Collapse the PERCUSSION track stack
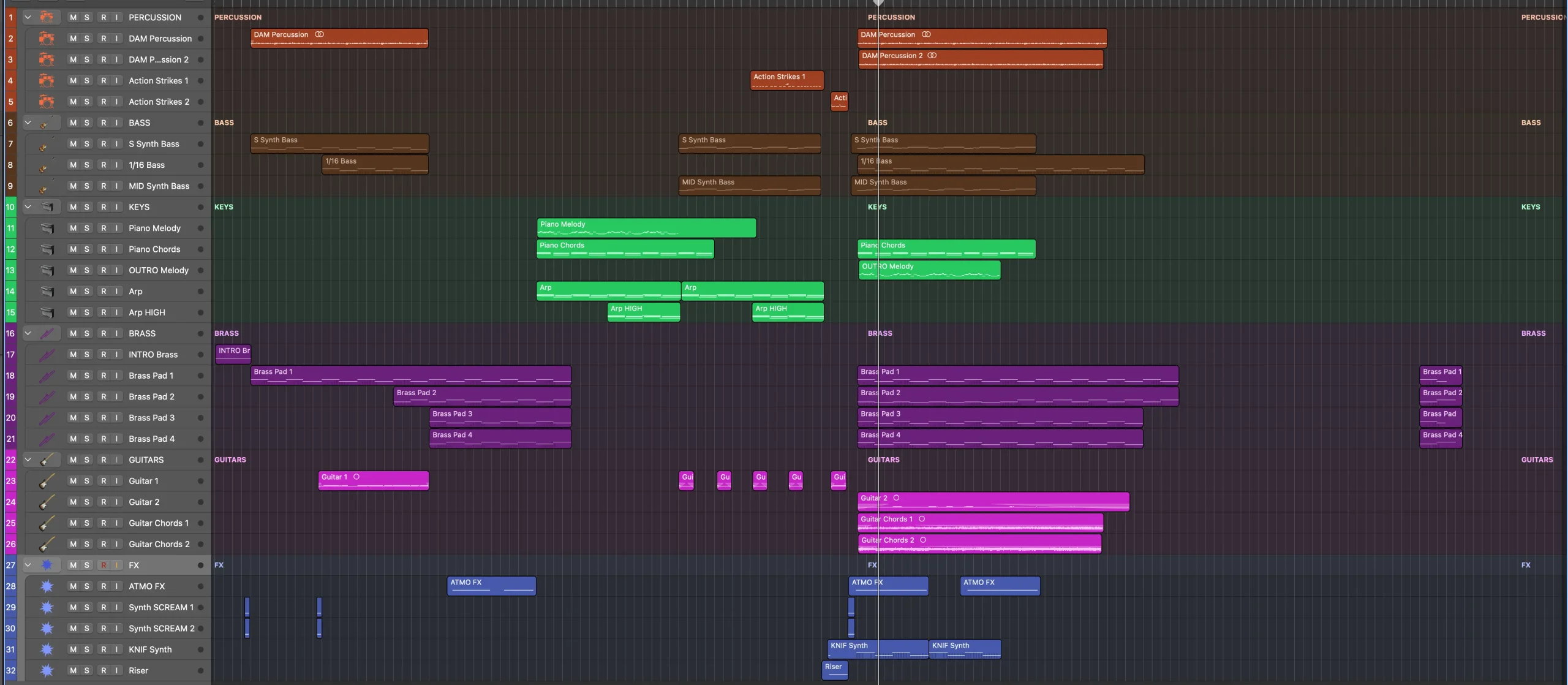The height and width of the screenshot is (685, 1568). (28, 17)
